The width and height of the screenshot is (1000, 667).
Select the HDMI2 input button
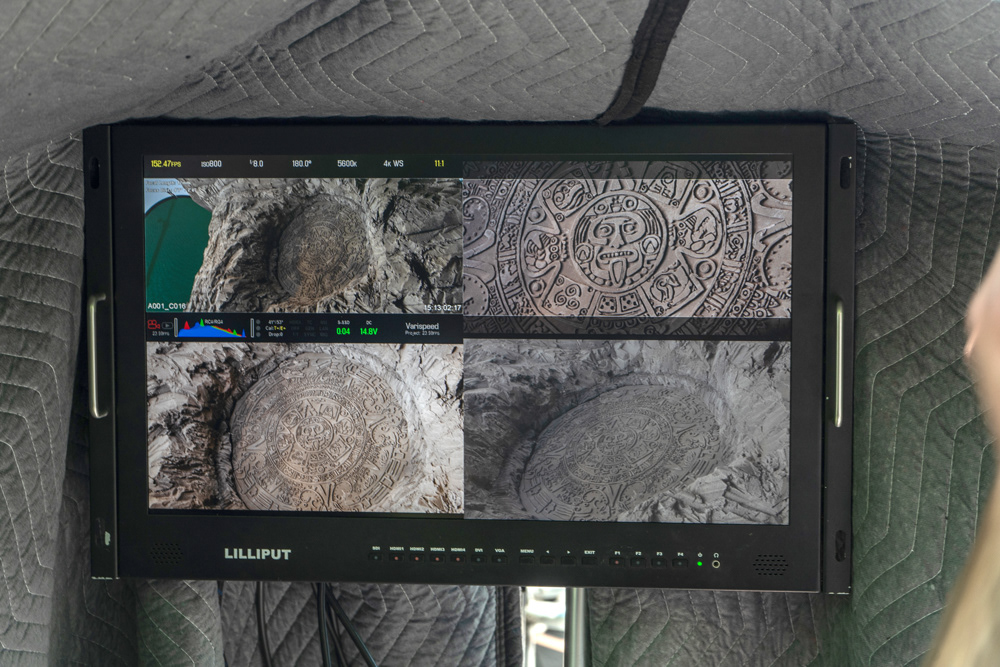[416, 559]
